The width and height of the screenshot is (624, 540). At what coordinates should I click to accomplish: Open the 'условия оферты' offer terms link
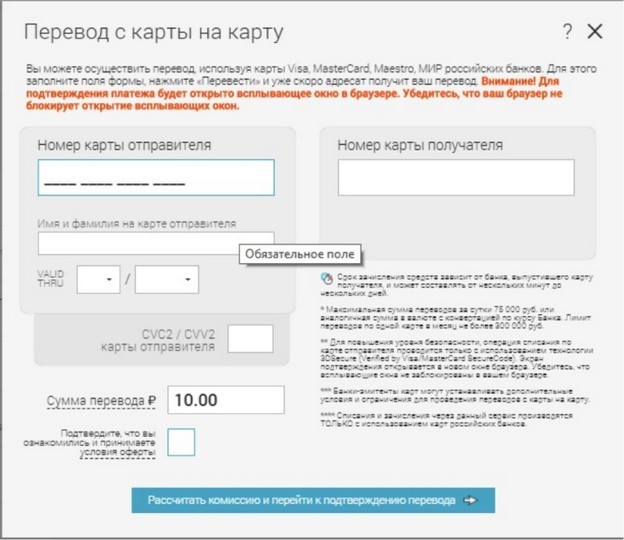[x=117, y=452]
